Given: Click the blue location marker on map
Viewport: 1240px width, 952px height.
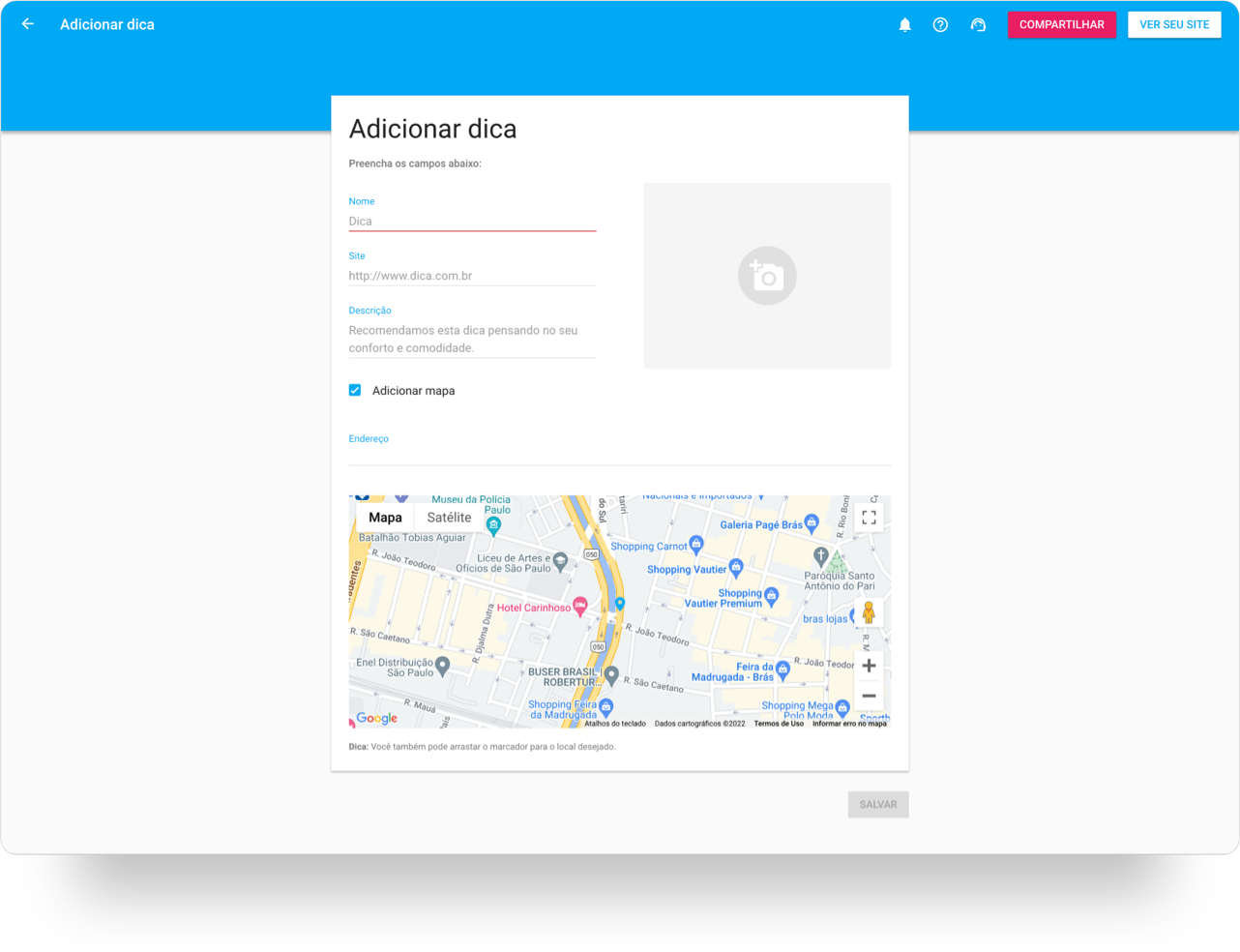Looking at the screenshot, I should coord(620,604).
